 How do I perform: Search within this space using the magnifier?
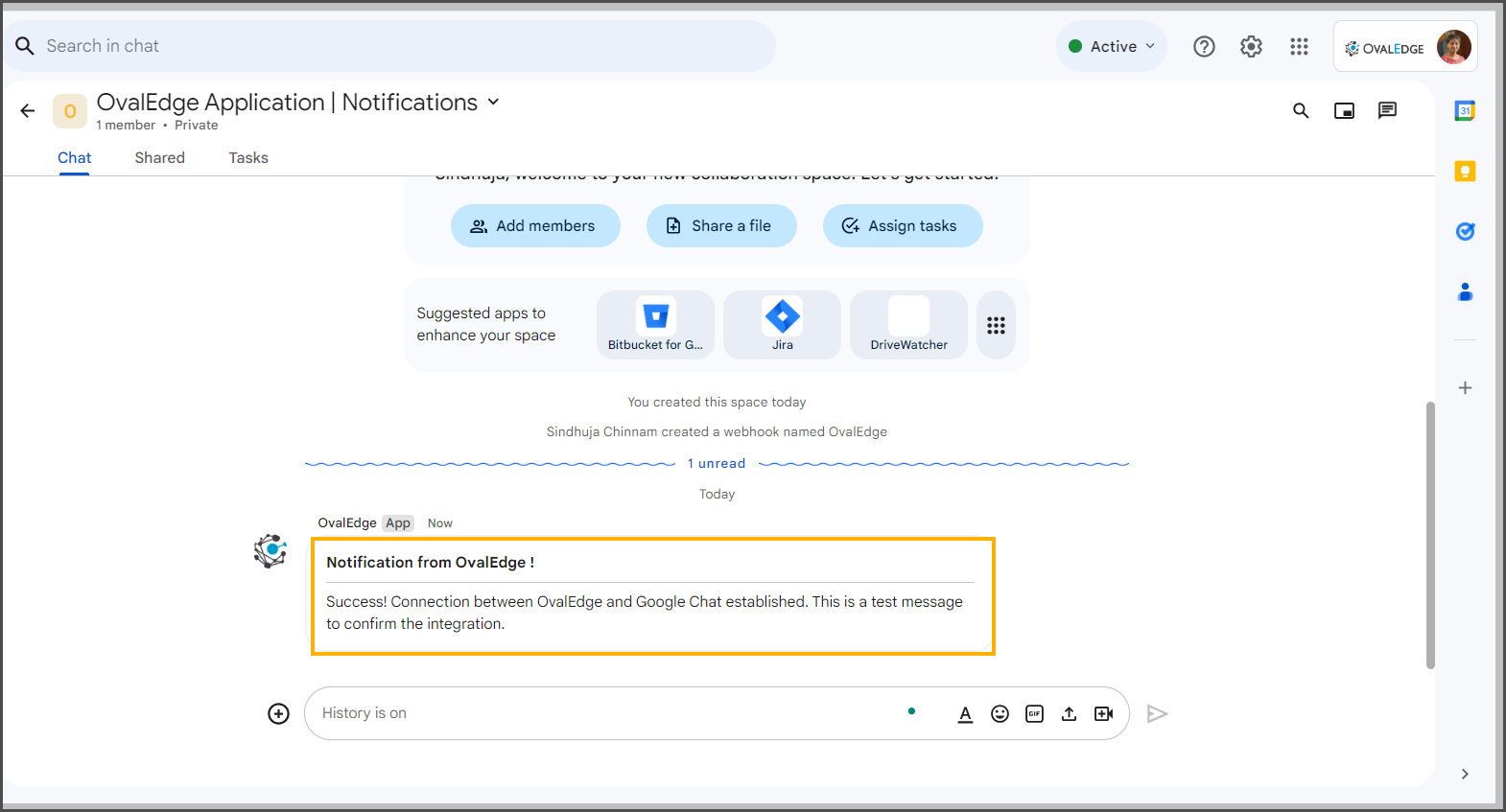click(x=1301, y=110)
